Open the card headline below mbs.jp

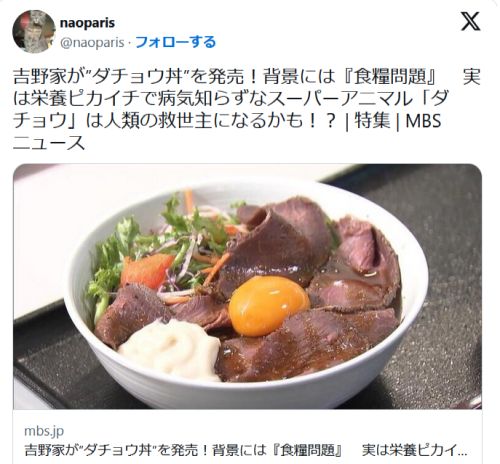tap(246, 450)
